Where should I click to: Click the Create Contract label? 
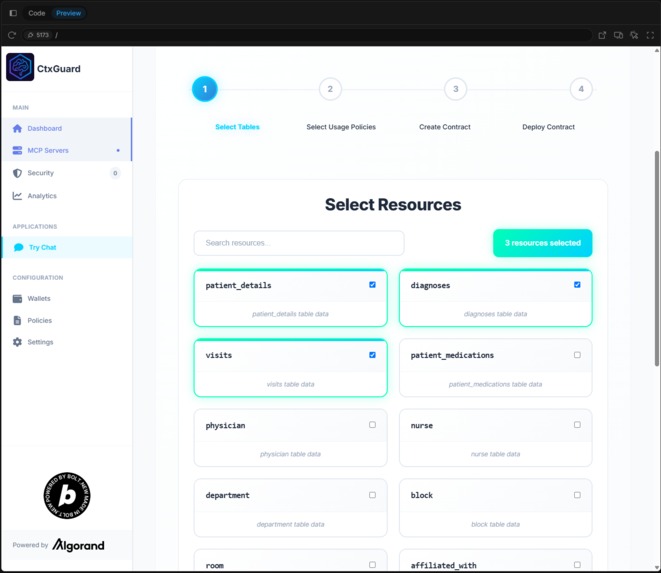445,127
